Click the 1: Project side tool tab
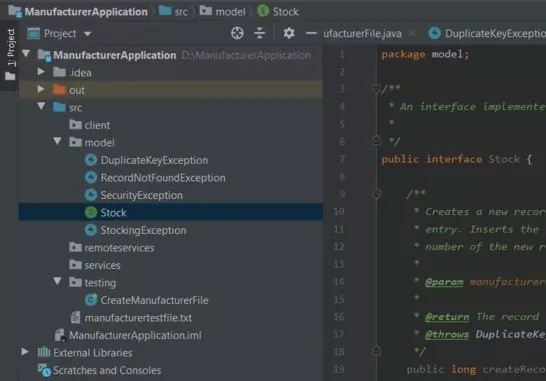546x381 pixels. click(x=11, y=48)
